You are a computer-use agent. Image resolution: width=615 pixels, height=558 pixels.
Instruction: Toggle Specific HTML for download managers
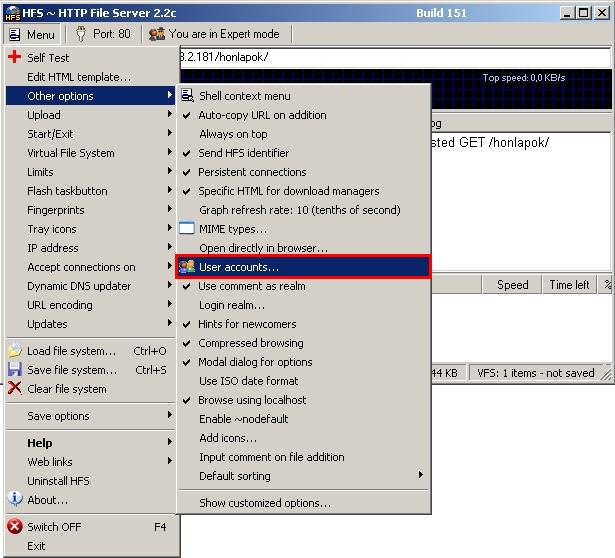[x=303, y=191]
